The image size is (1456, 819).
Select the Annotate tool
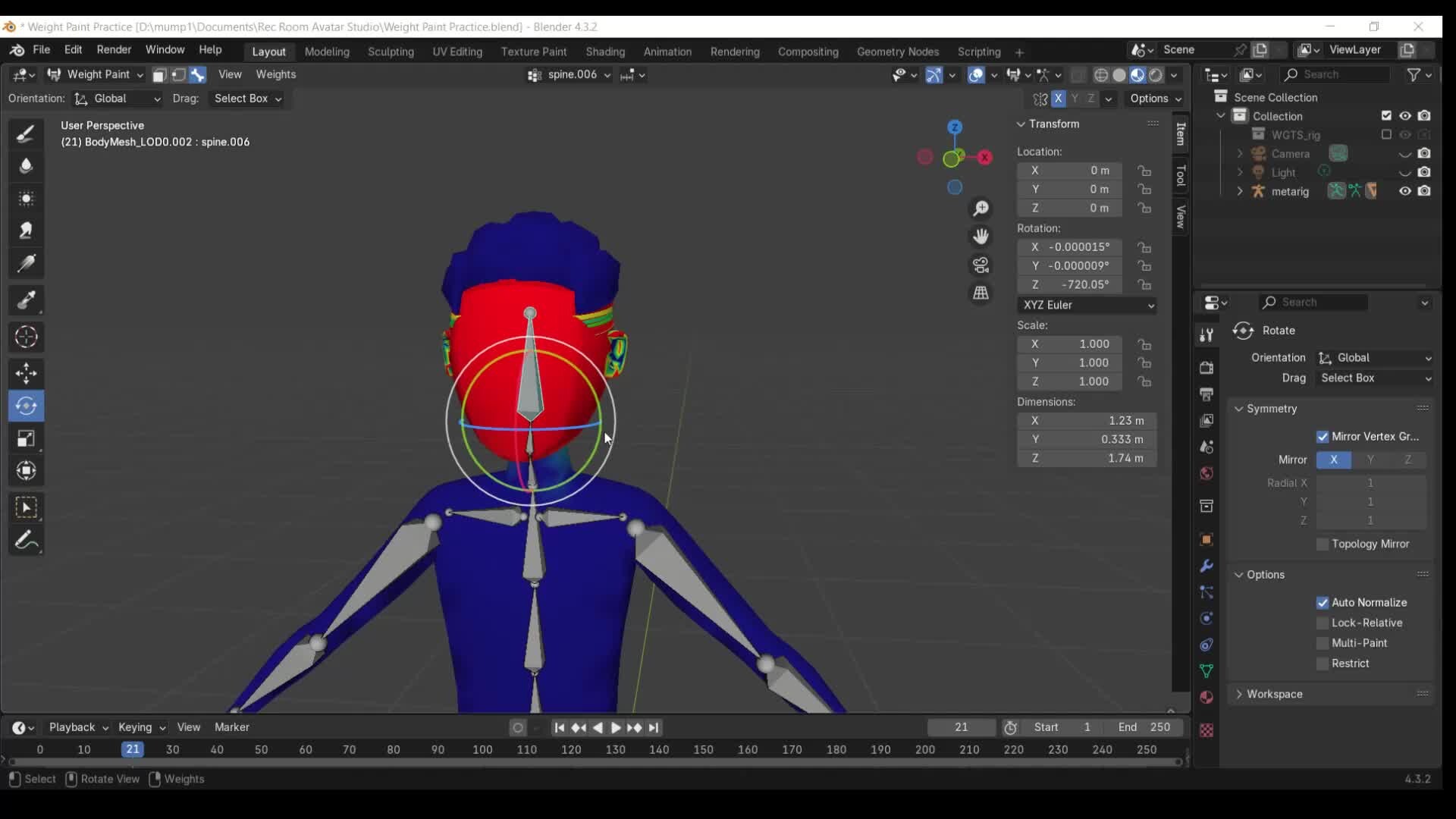click(x=26, y=541)
